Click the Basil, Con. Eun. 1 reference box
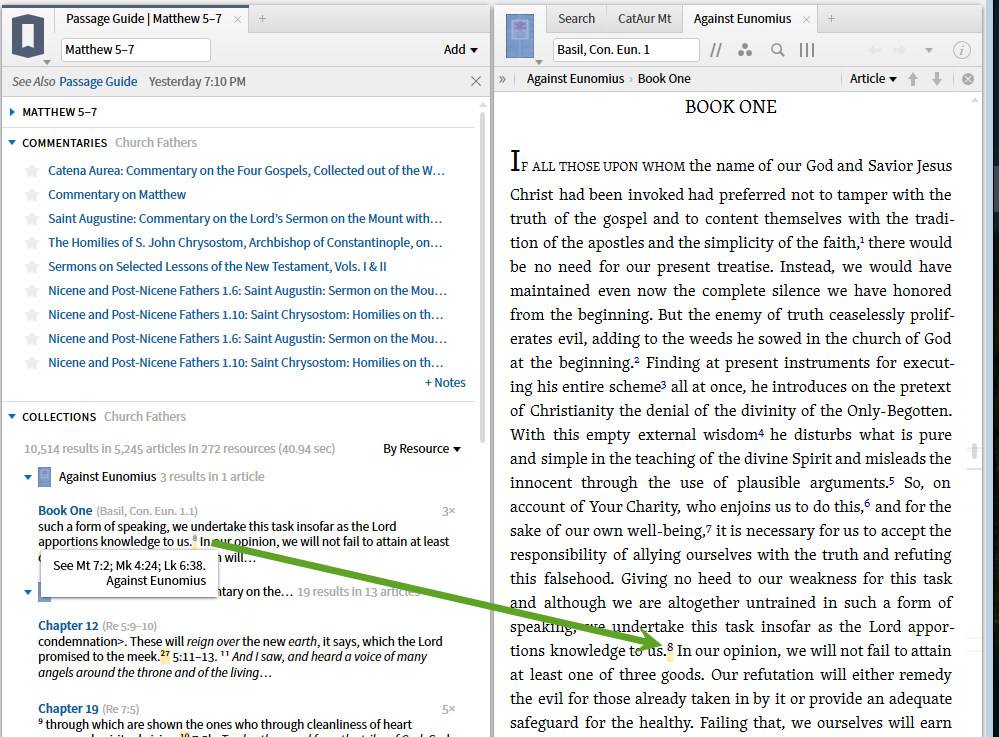The width and height of the screenshot is (999, 737). [x=626, y=50]
